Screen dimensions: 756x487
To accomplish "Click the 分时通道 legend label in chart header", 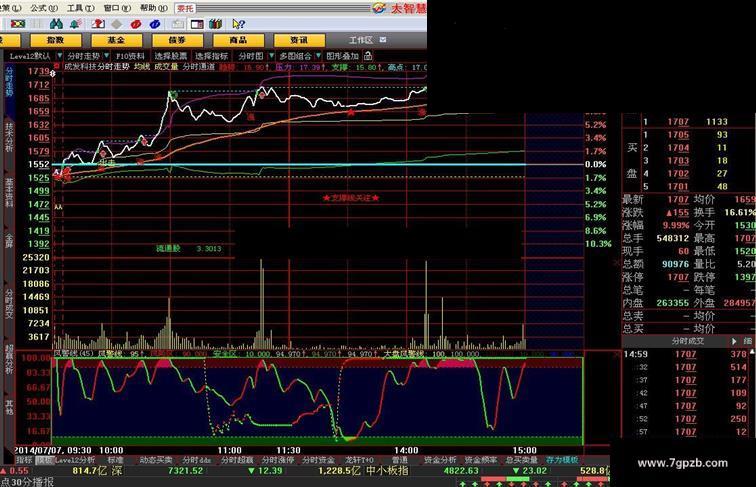I will [199, 67].
